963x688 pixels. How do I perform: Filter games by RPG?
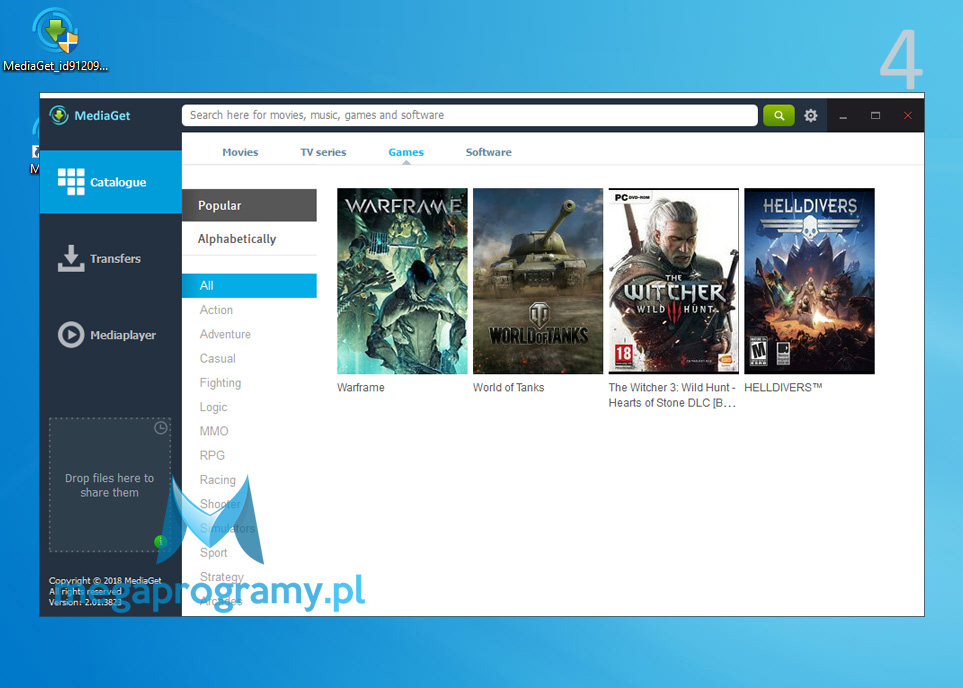pos(212,455)
